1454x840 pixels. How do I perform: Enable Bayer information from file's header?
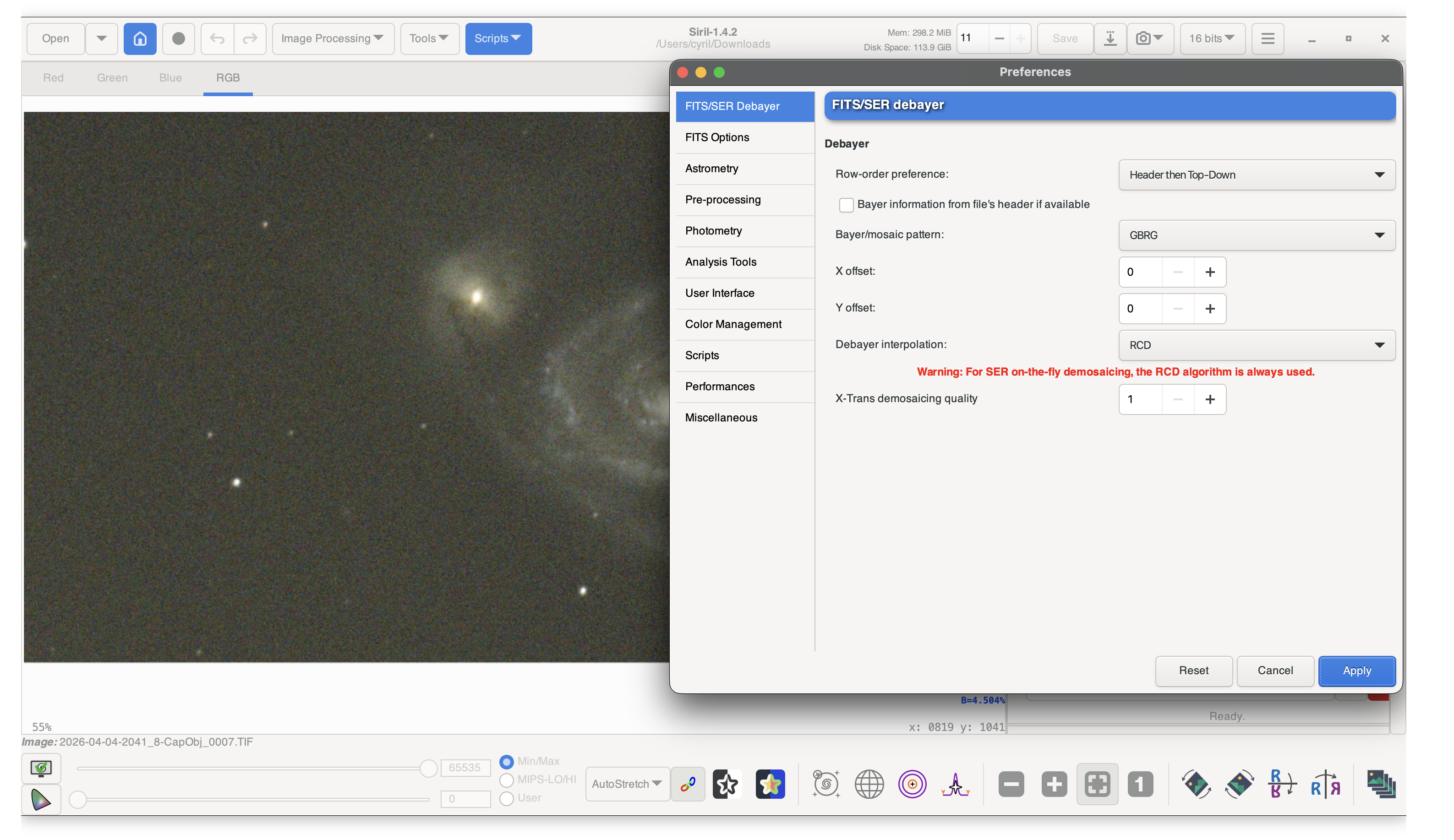click(846, 205)
